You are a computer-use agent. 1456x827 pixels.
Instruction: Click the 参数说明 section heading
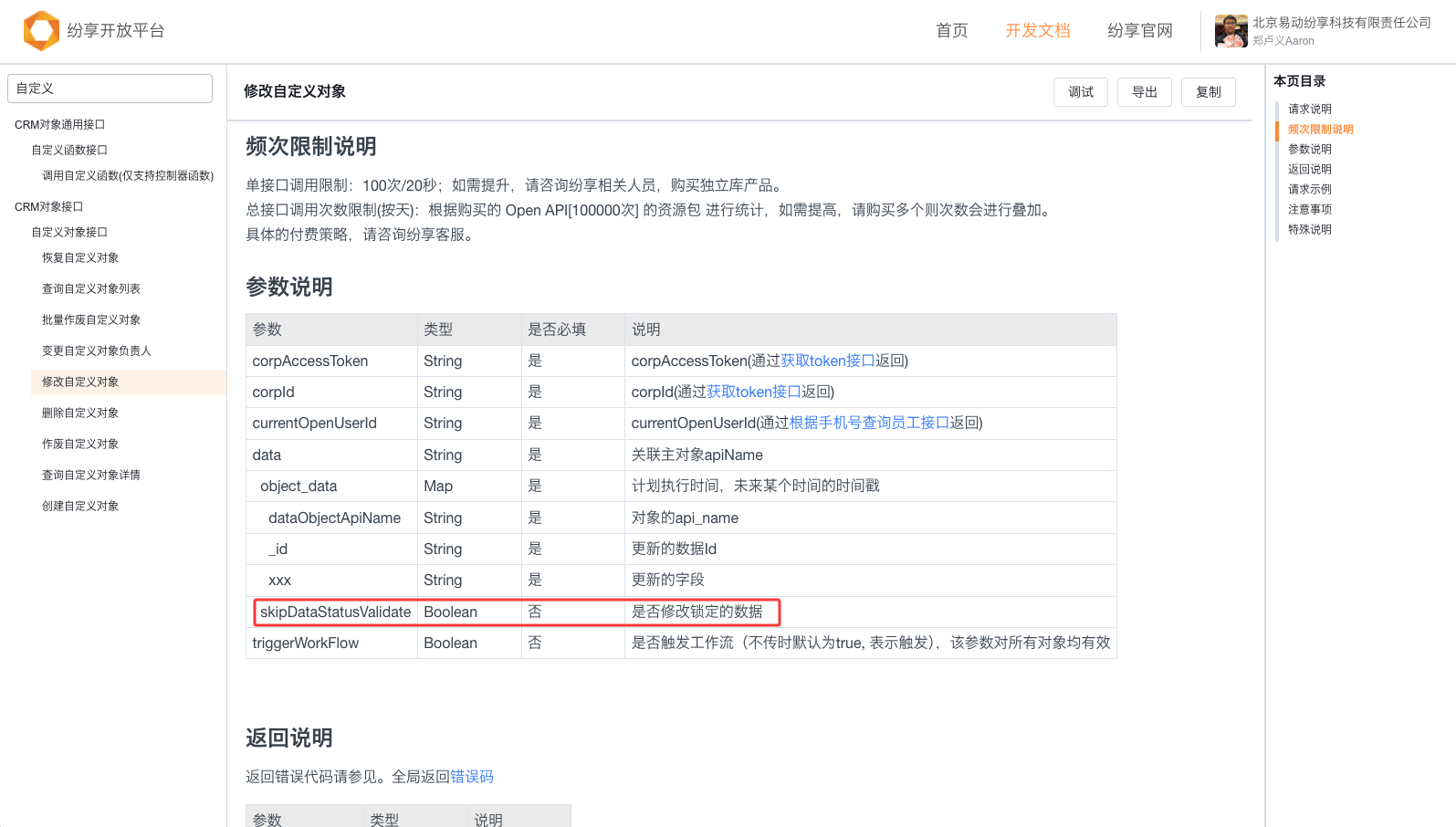pos(289,288)
